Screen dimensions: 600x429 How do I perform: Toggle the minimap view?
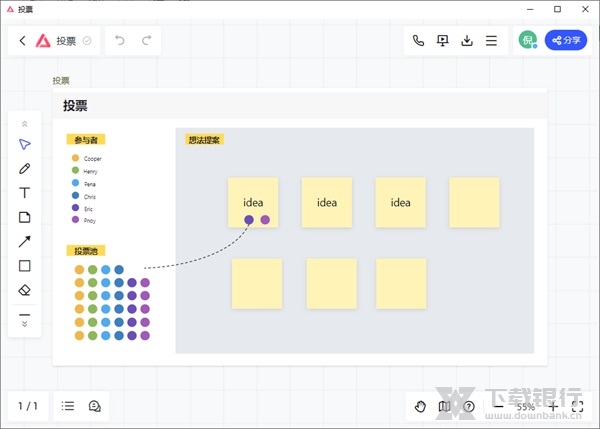(445, 406)
